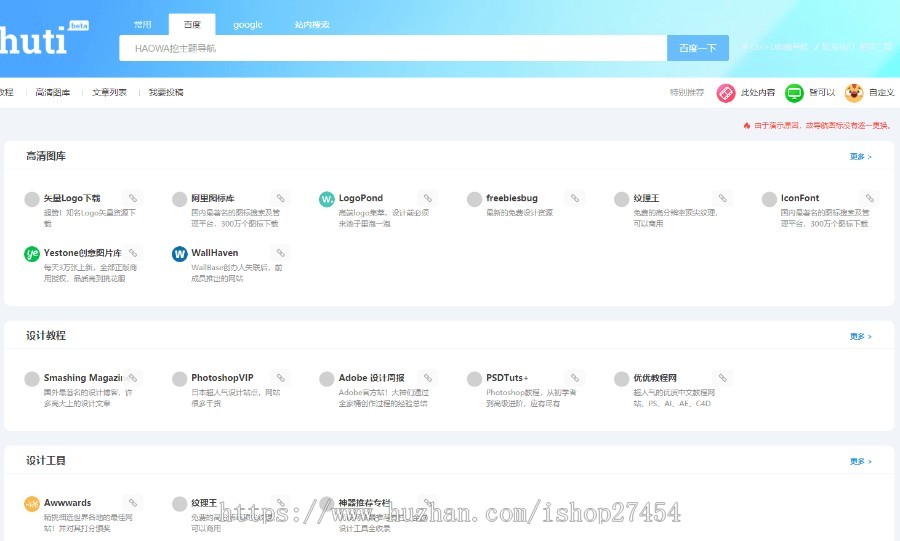This screenshot has width=900, height=541.
Task: Click freebiesbug description '最新的免费设计资源'
Action: coord(519,213)
